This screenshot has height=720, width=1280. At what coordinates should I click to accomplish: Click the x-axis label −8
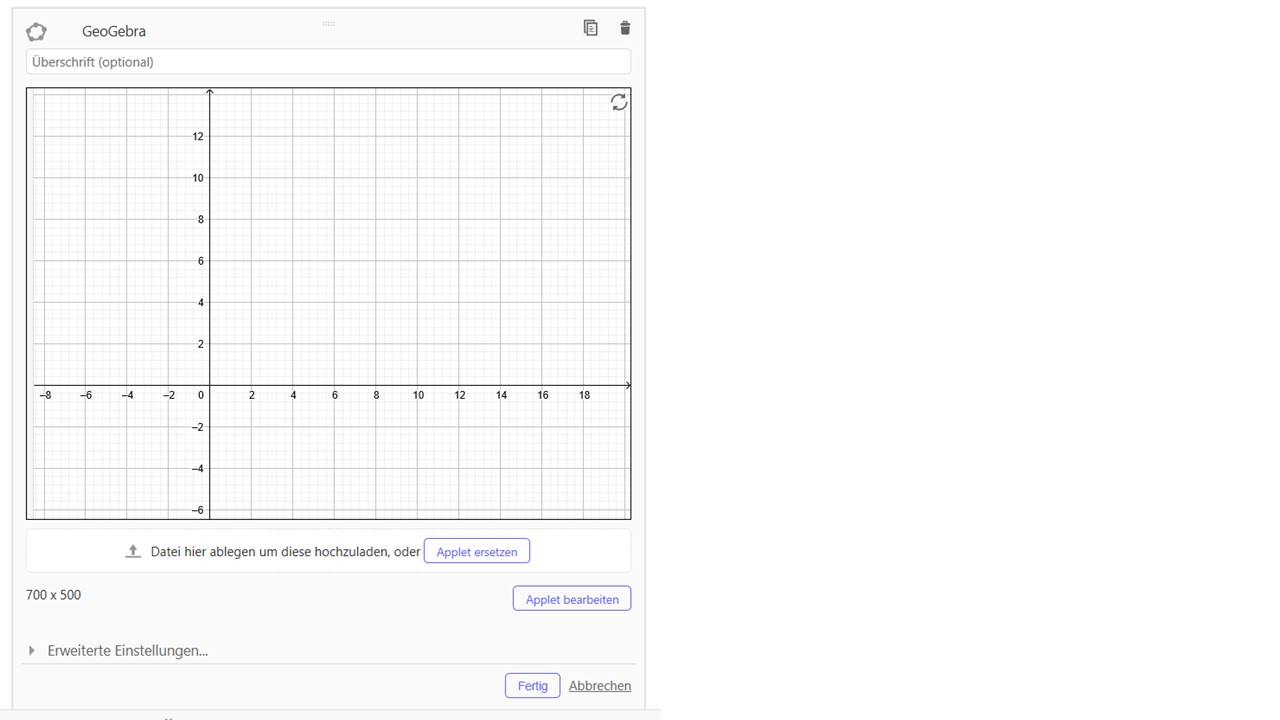point(45,395)
